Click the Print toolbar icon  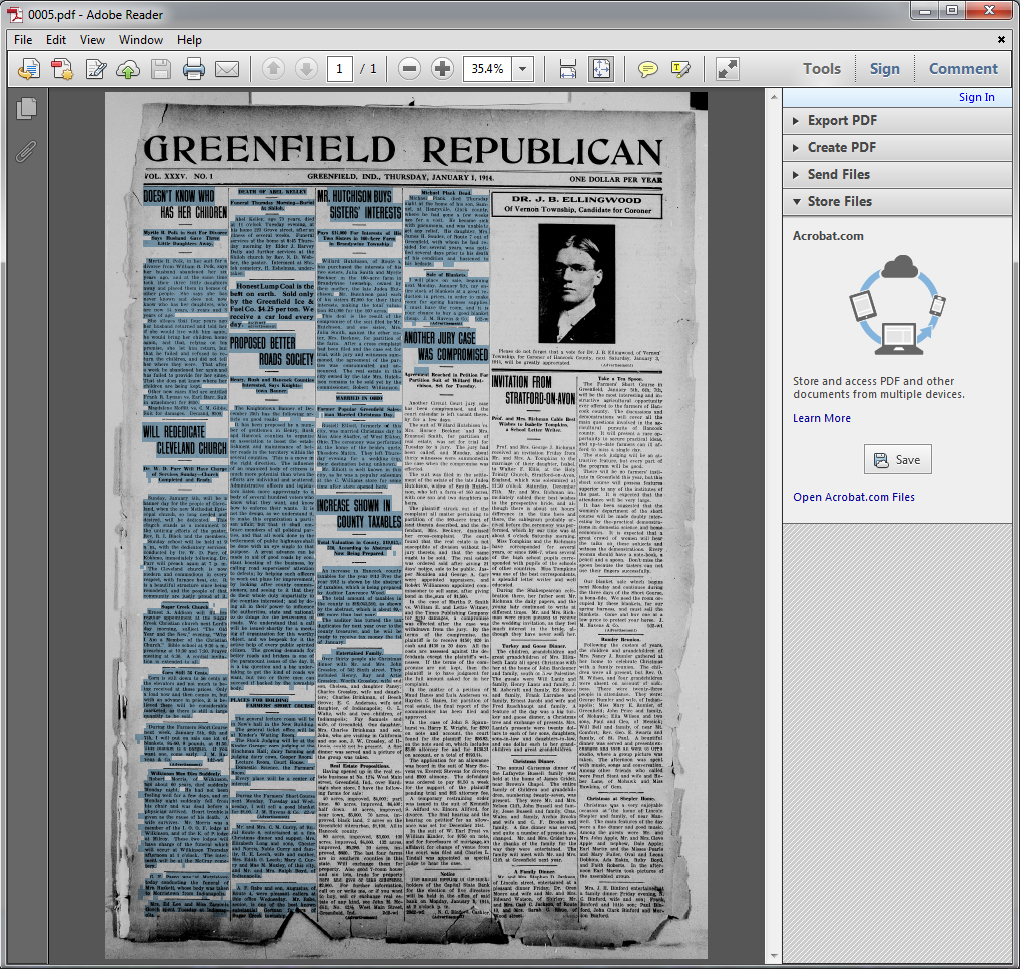tap(193, 68)
